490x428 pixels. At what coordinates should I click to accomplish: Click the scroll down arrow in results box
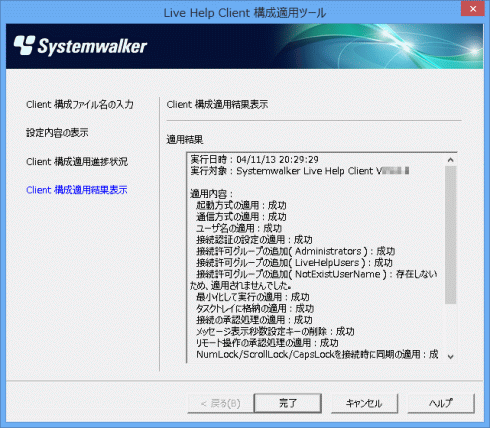[450, 356]
